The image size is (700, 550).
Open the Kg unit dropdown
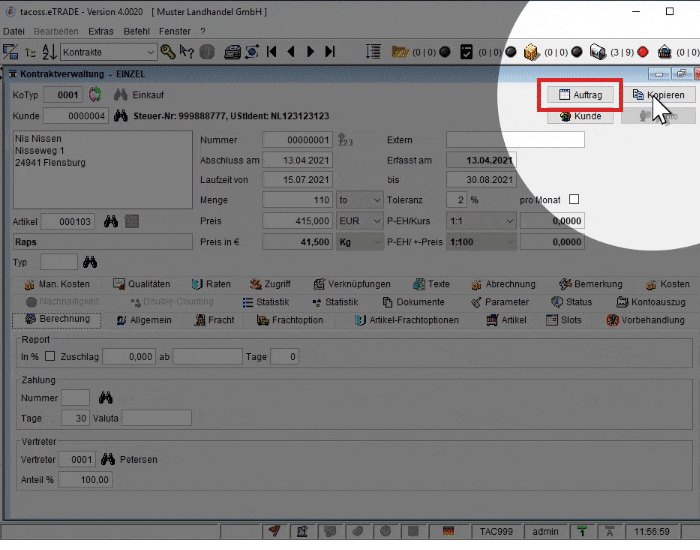tap(377, 242)
